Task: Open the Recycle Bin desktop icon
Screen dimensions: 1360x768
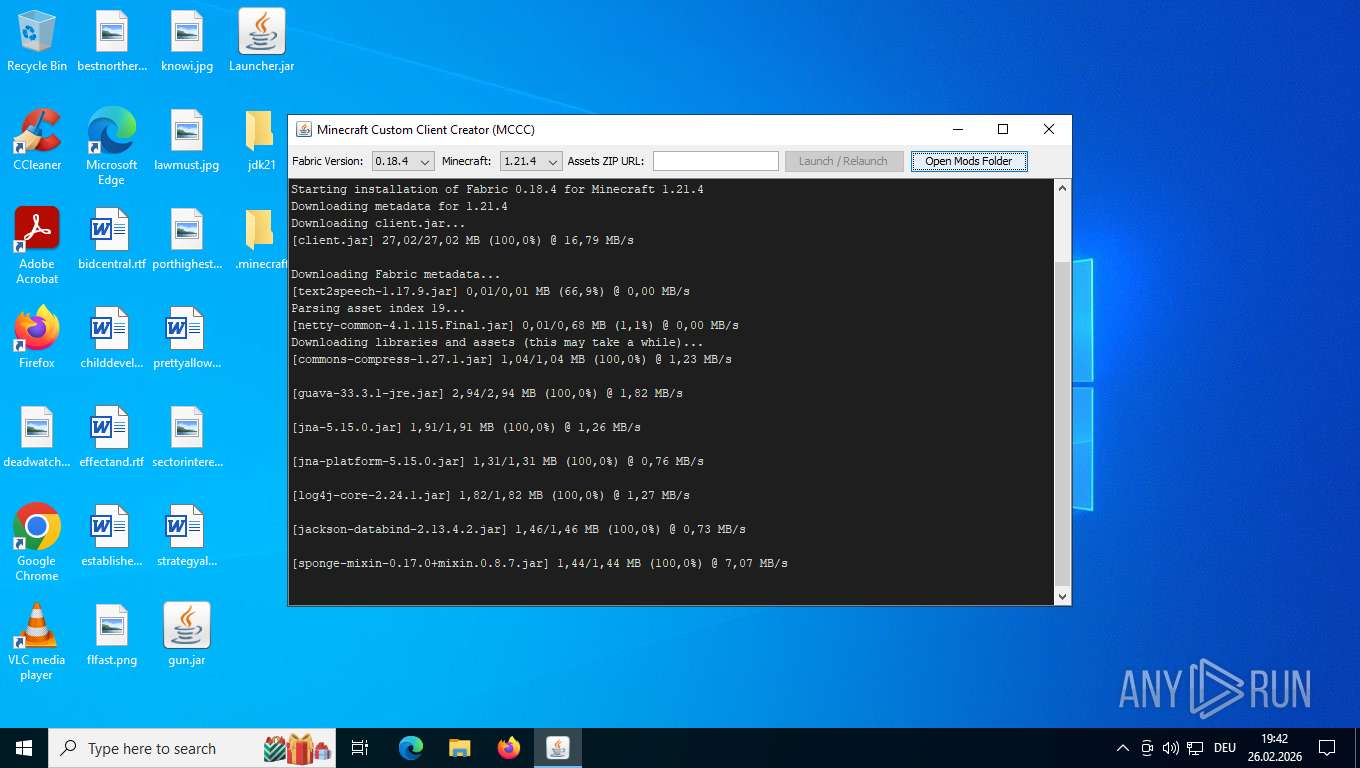Action: 37,40
